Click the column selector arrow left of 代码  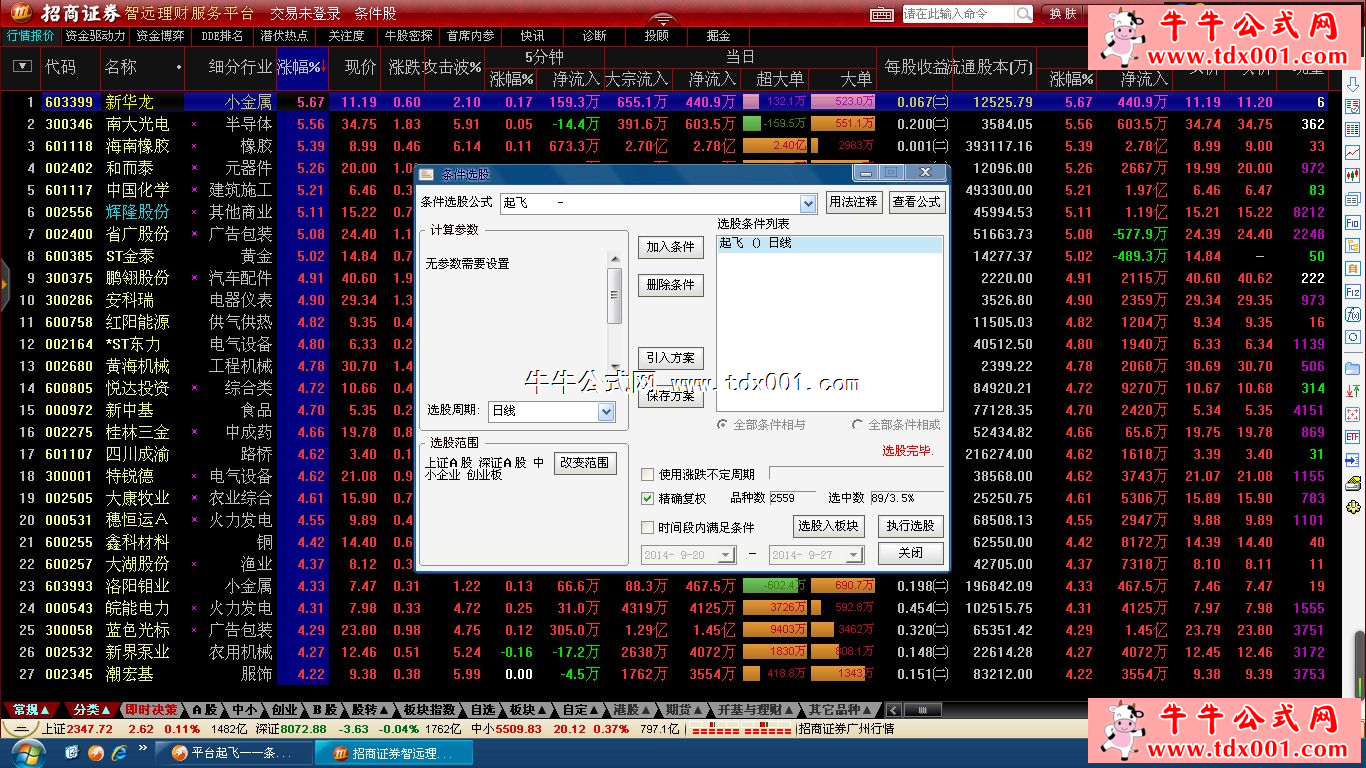click(x=22, y=67)
